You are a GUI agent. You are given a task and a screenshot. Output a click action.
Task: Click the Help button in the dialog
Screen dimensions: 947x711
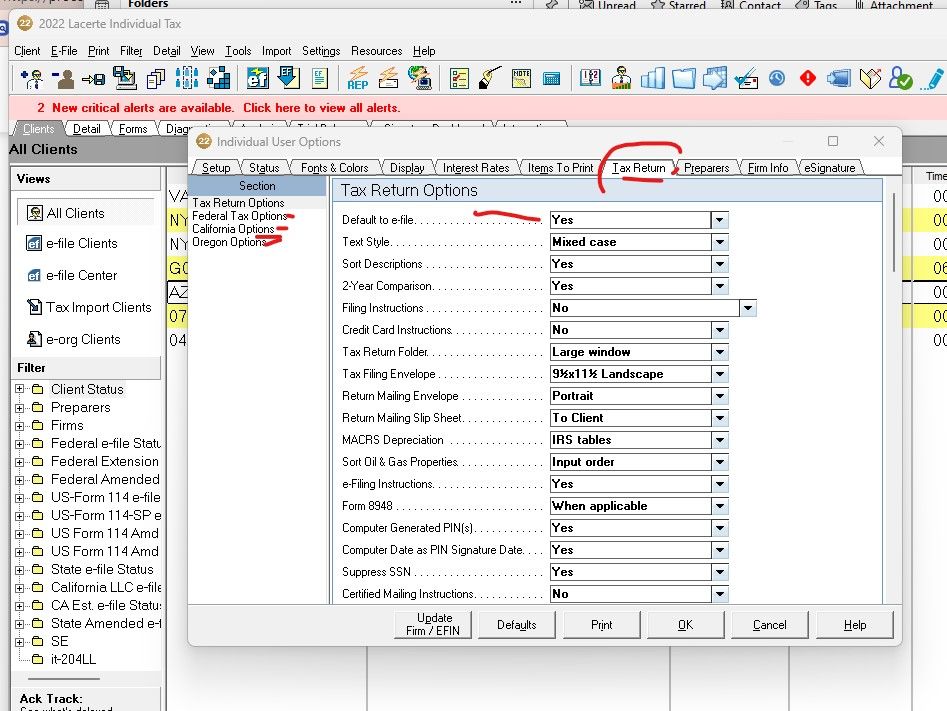click(x=855, y=625)
